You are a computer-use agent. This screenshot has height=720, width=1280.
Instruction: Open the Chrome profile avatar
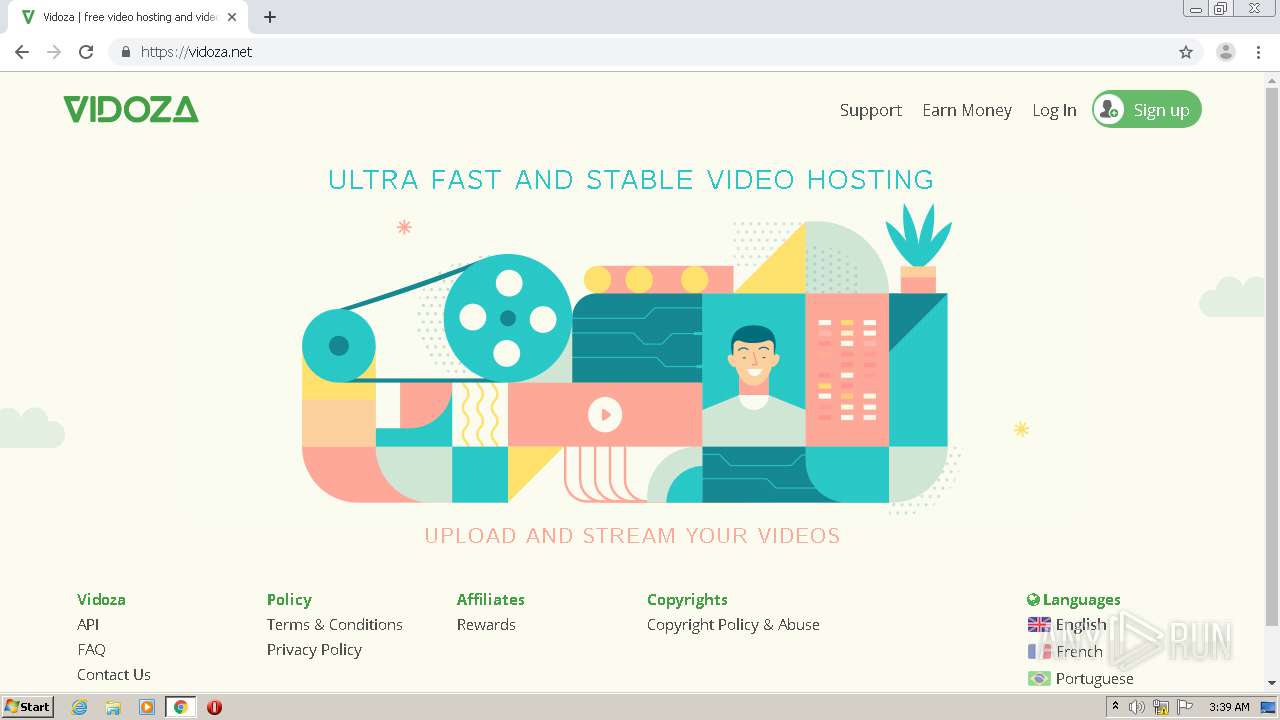pos(1226,52)
